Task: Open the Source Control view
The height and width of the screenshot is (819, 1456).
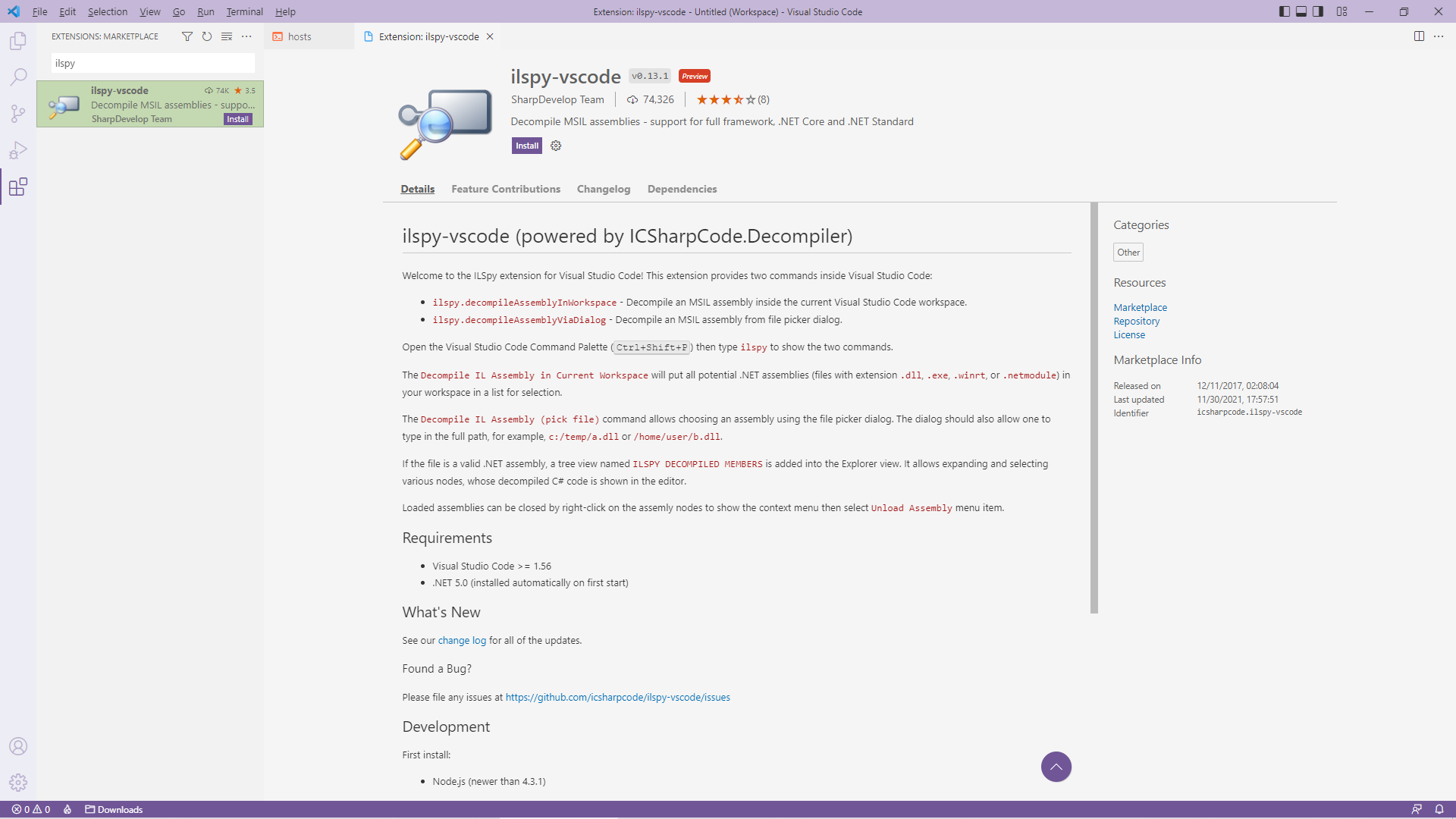Action: 18,114
